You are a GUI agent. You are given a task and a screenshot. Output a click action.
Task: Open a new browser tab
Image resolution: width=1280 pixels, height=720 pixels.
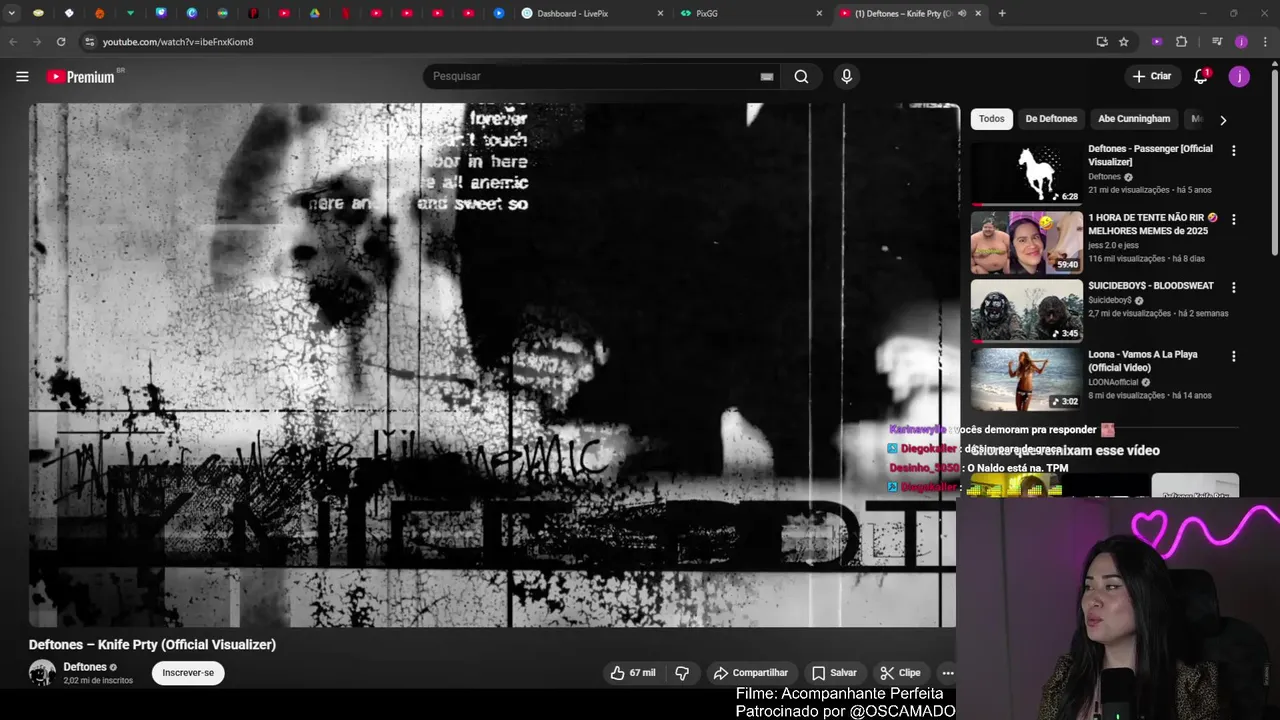(1002, 14)
